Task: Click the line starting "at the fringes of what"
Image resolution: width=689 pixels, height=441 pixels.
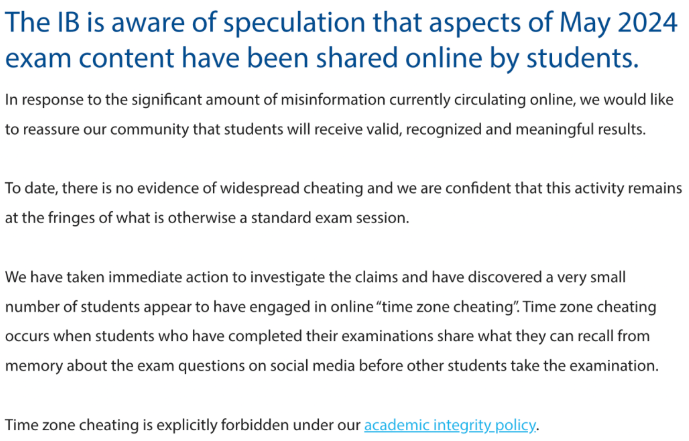Action: [x=207, y=218]
